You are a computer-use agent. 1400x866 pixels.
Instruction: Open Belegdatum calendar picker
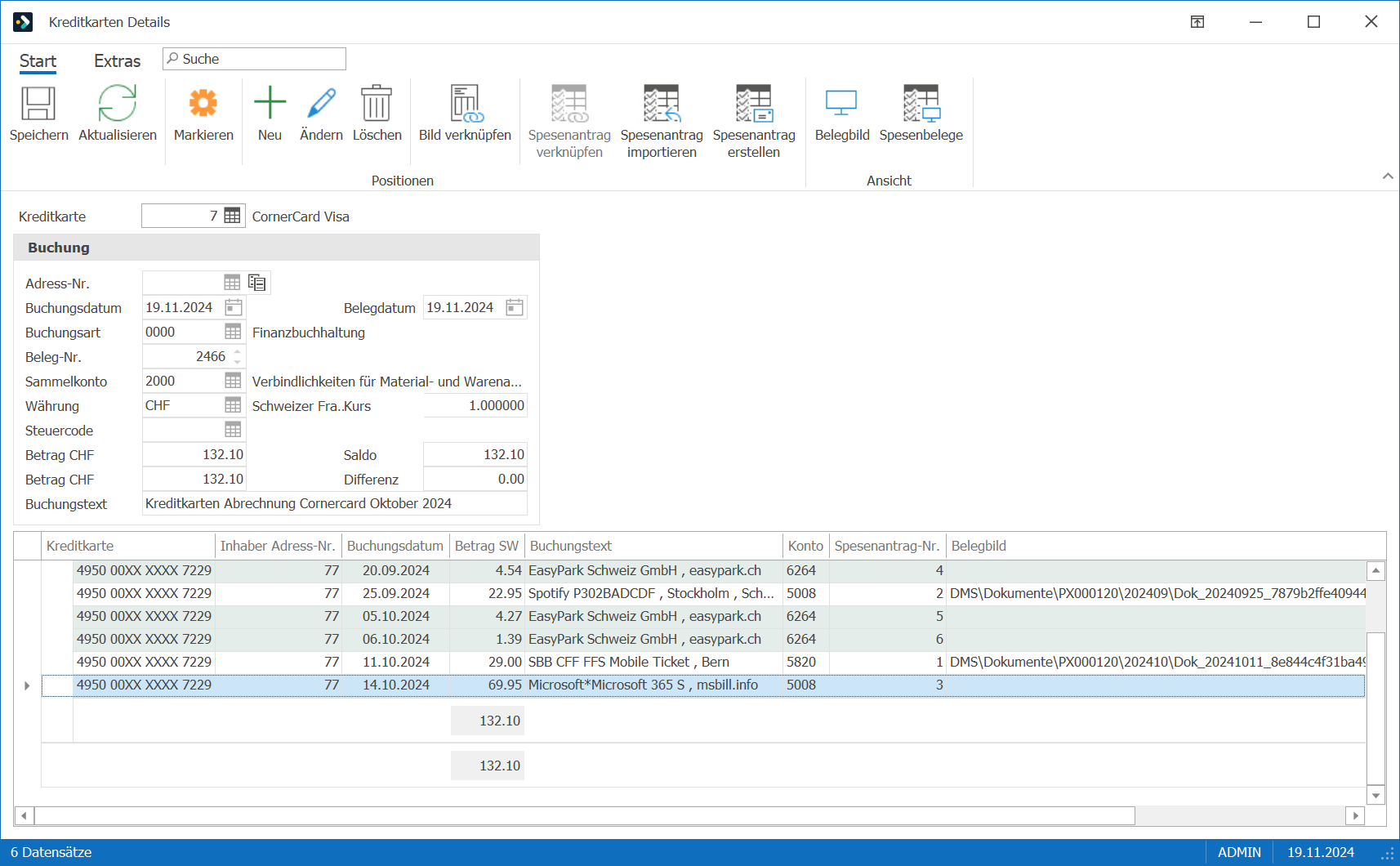pos(515,307)
